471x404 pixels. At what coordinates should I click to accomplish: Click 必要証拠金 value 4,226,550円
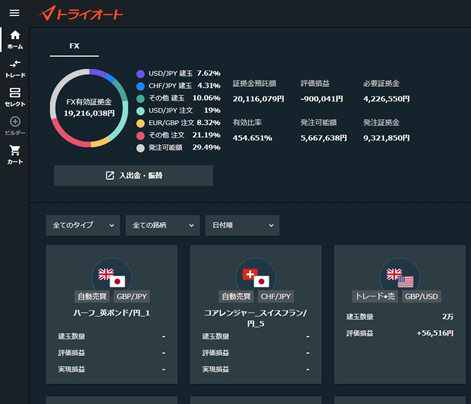click(x=387, y=99)
